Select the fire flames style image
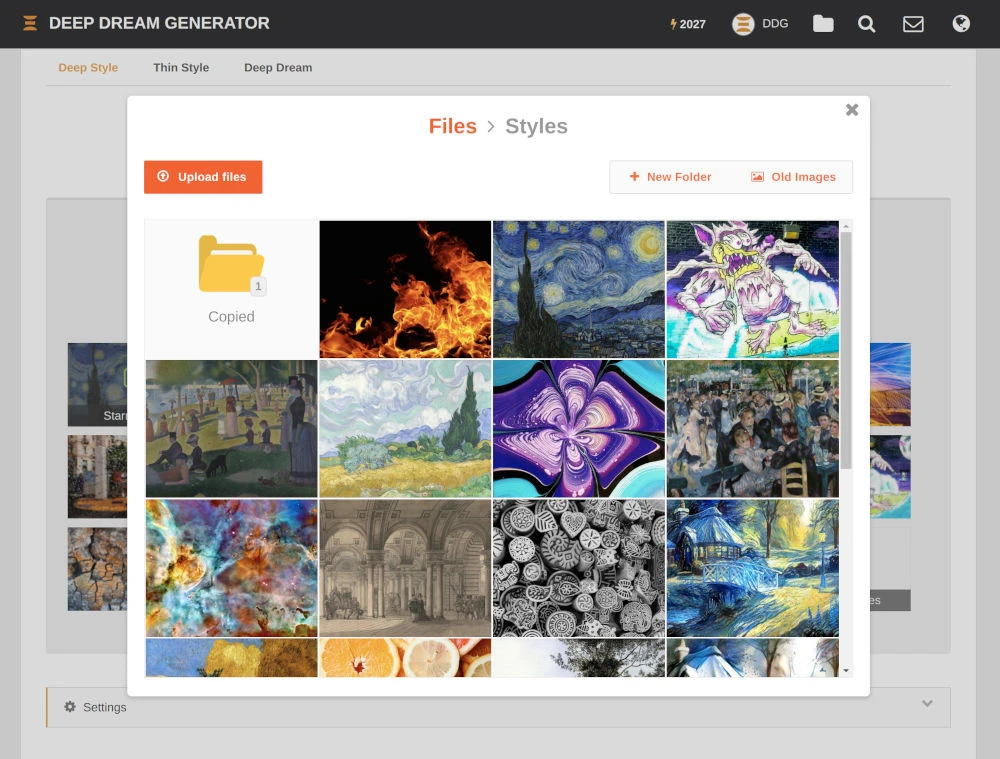This screenshot has width=1000, height=759. click(x=405, y=289)
